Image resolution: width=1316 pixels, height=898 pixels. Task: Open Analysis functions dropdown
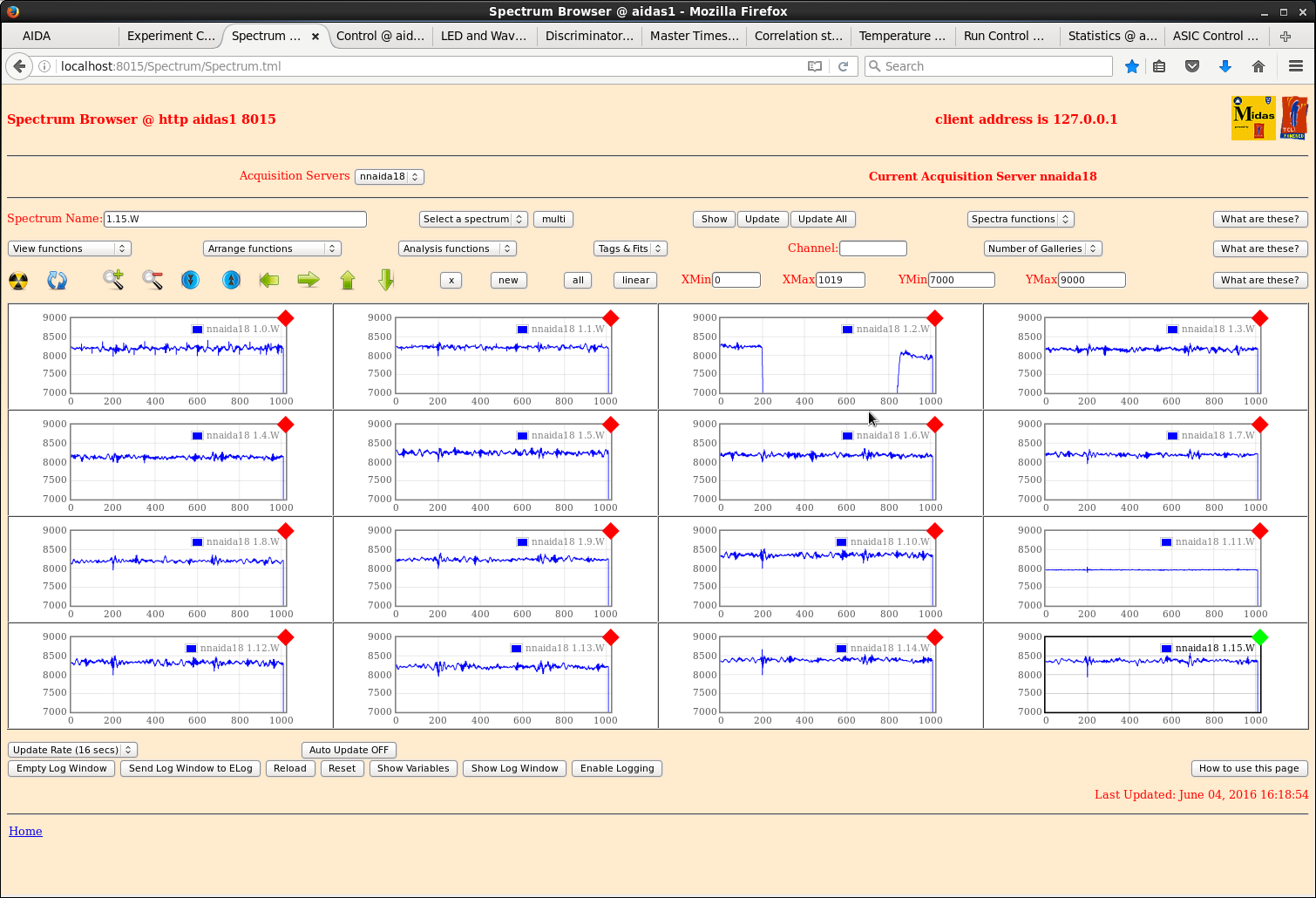pyautogui.click(x=458, y=248)
